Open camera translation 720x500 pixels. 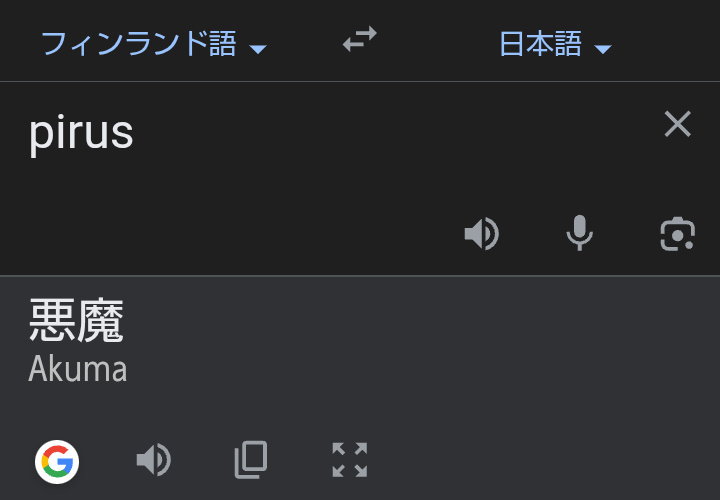click(677, 234)
